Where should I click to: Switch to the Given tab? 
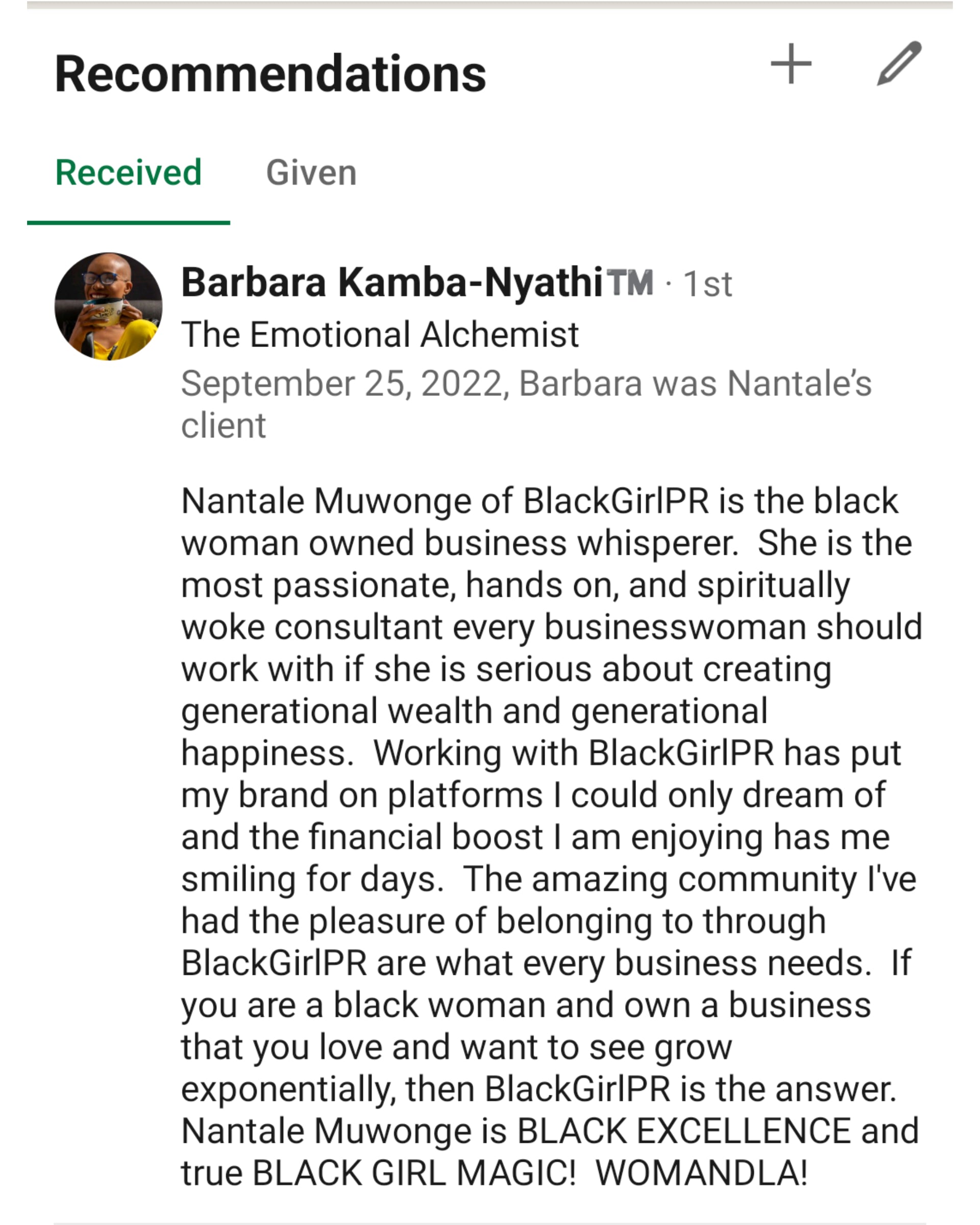311,173
